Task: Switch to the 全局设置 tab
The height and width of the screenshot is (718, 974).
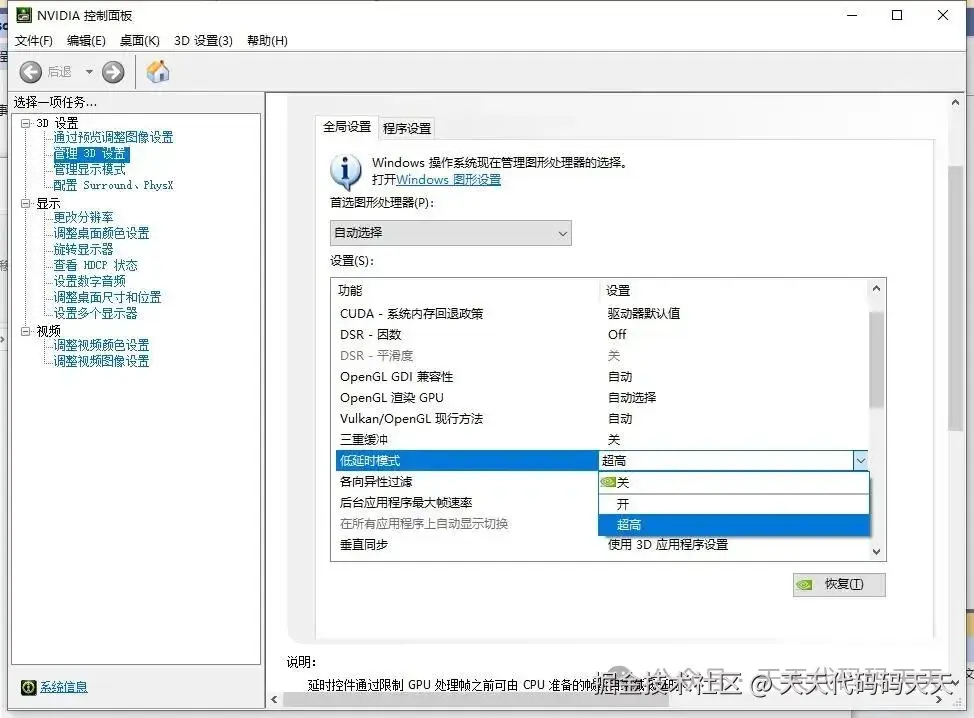Action: pos(347,127)
